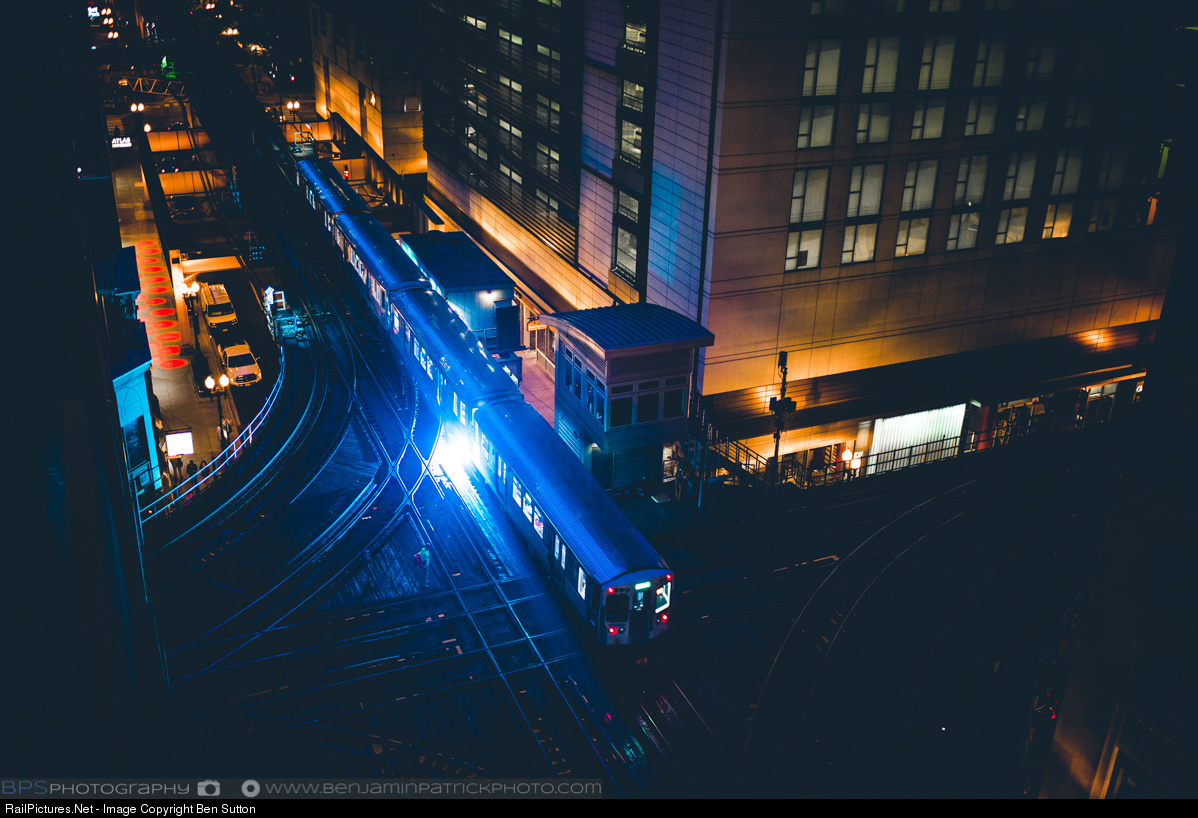Open the www.benjaminpatrickphoto.com watermark link

tap(432, 788)
